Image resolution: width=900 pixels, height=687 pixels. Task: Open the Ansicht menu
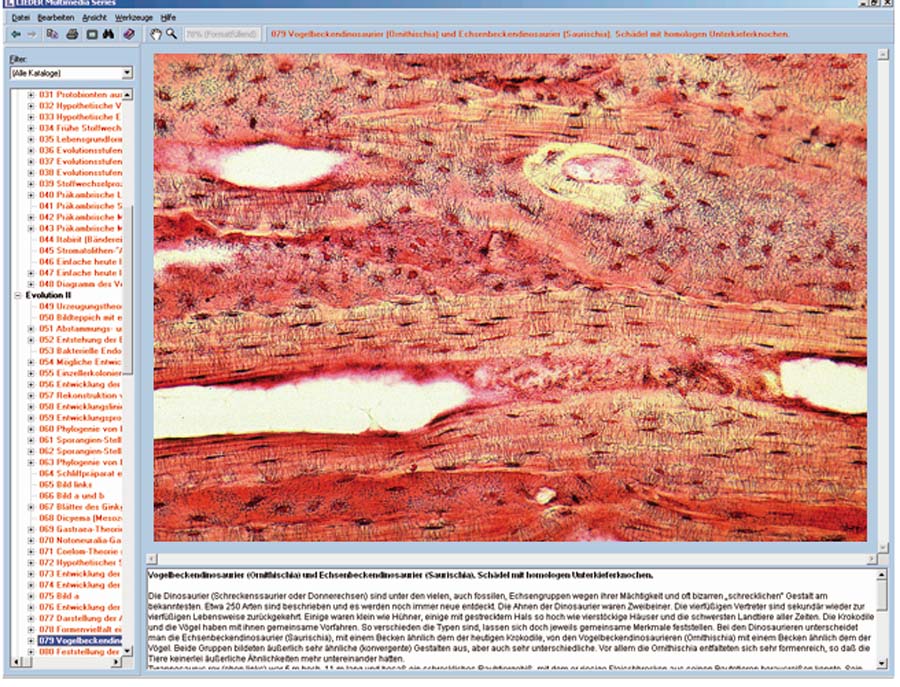pyautogui.click(x=95, y=18)
